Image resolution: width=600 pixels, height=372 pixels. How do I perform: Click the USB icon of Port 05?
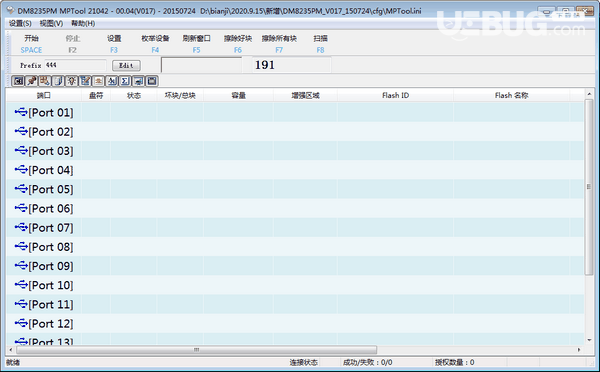tap(21, 188)
